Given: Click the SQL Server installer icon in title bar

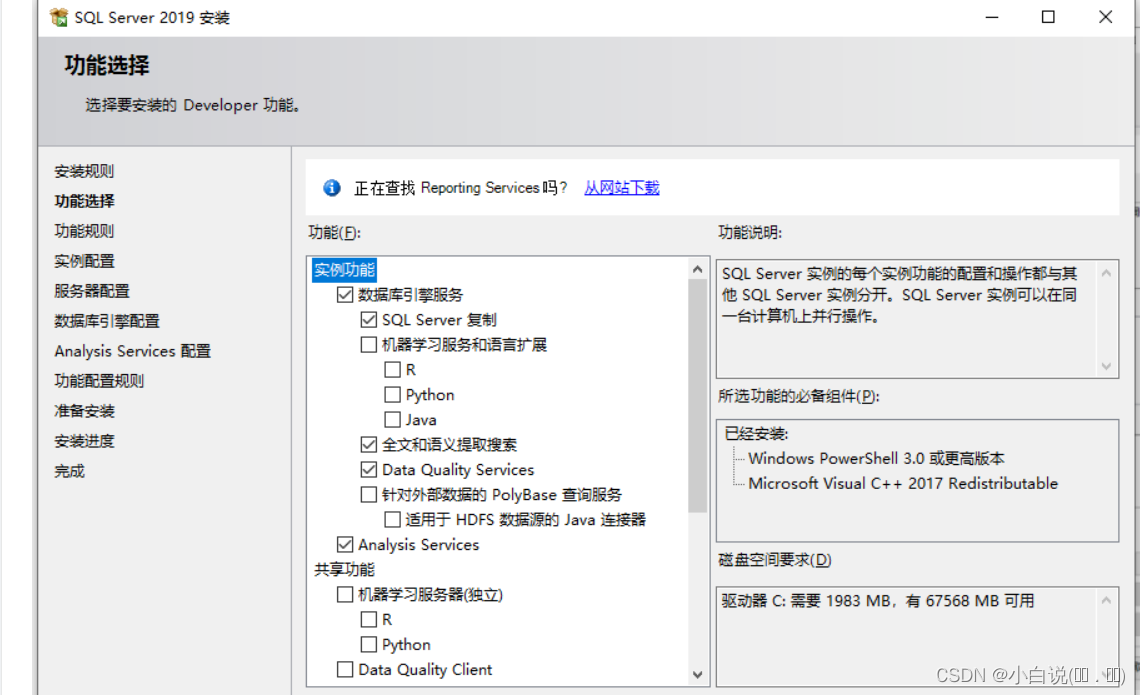Looking at the screenshot, I should (59, 17).
